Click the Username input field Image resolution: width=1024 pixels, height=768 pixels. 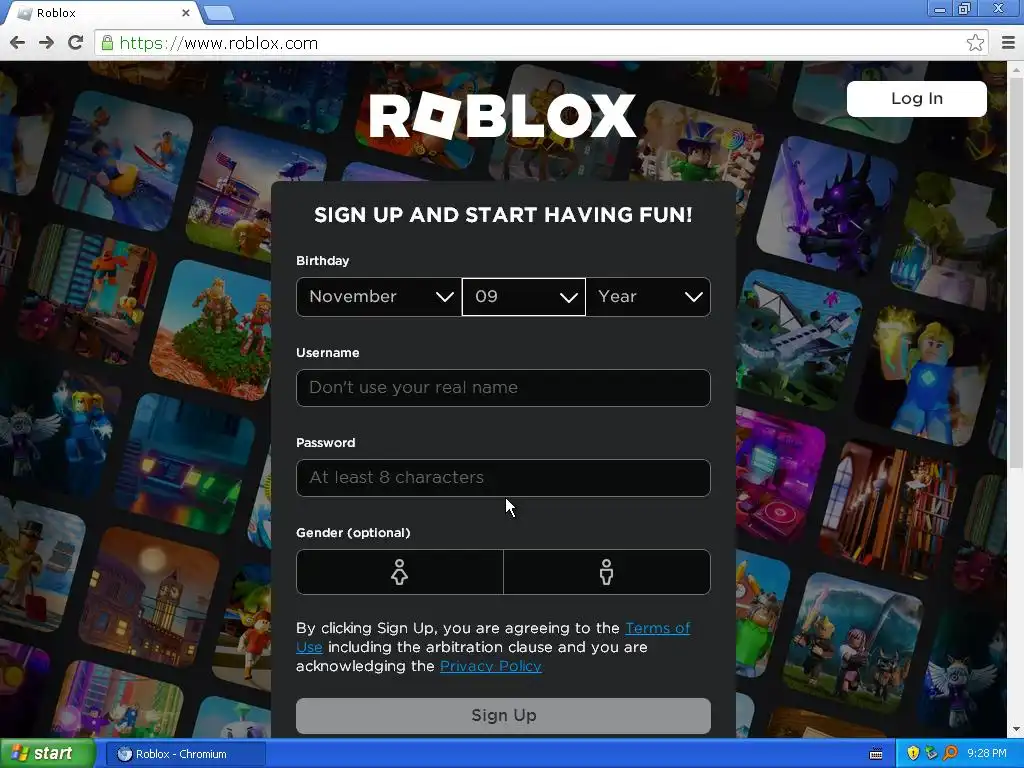click(503, 388)
